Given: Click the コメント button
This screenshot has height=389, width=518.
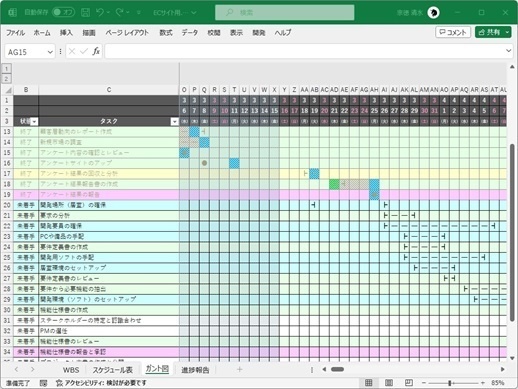Looking at the screenshot, I should 453,32.
